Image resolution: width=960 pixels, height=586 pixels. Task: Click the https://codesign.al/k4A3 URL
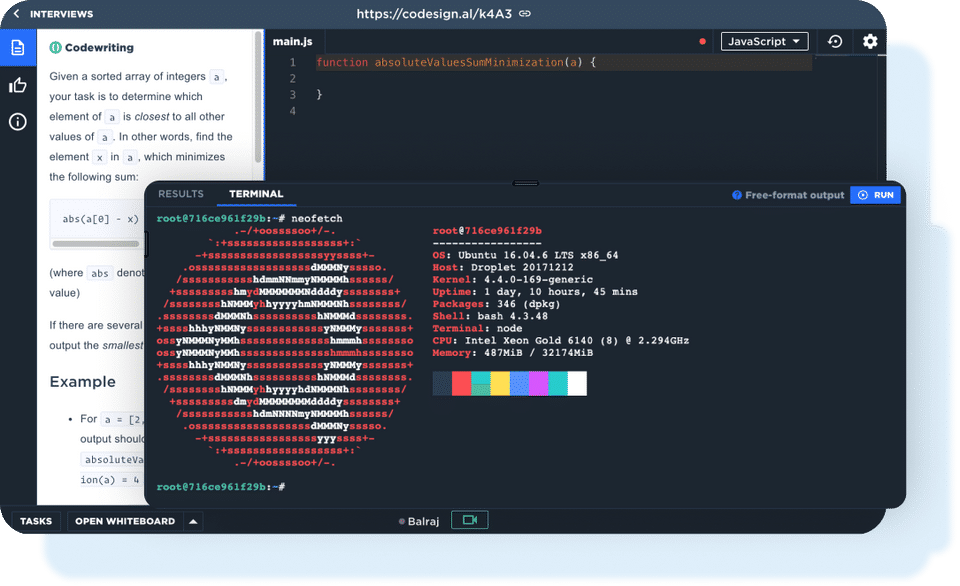(434, 13)
